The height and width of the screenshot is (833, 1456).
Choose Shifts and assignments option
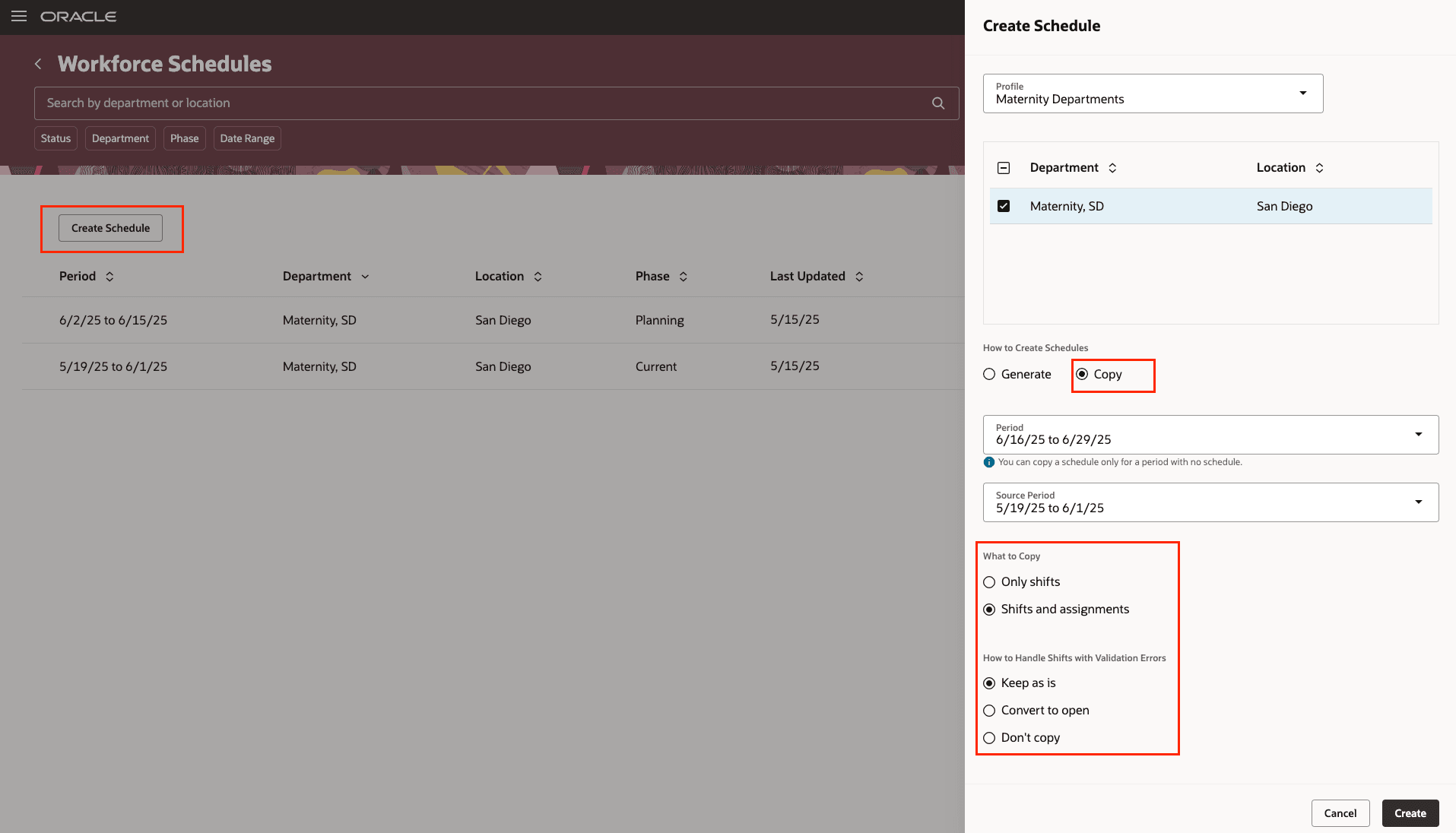[x=989, y=610]
